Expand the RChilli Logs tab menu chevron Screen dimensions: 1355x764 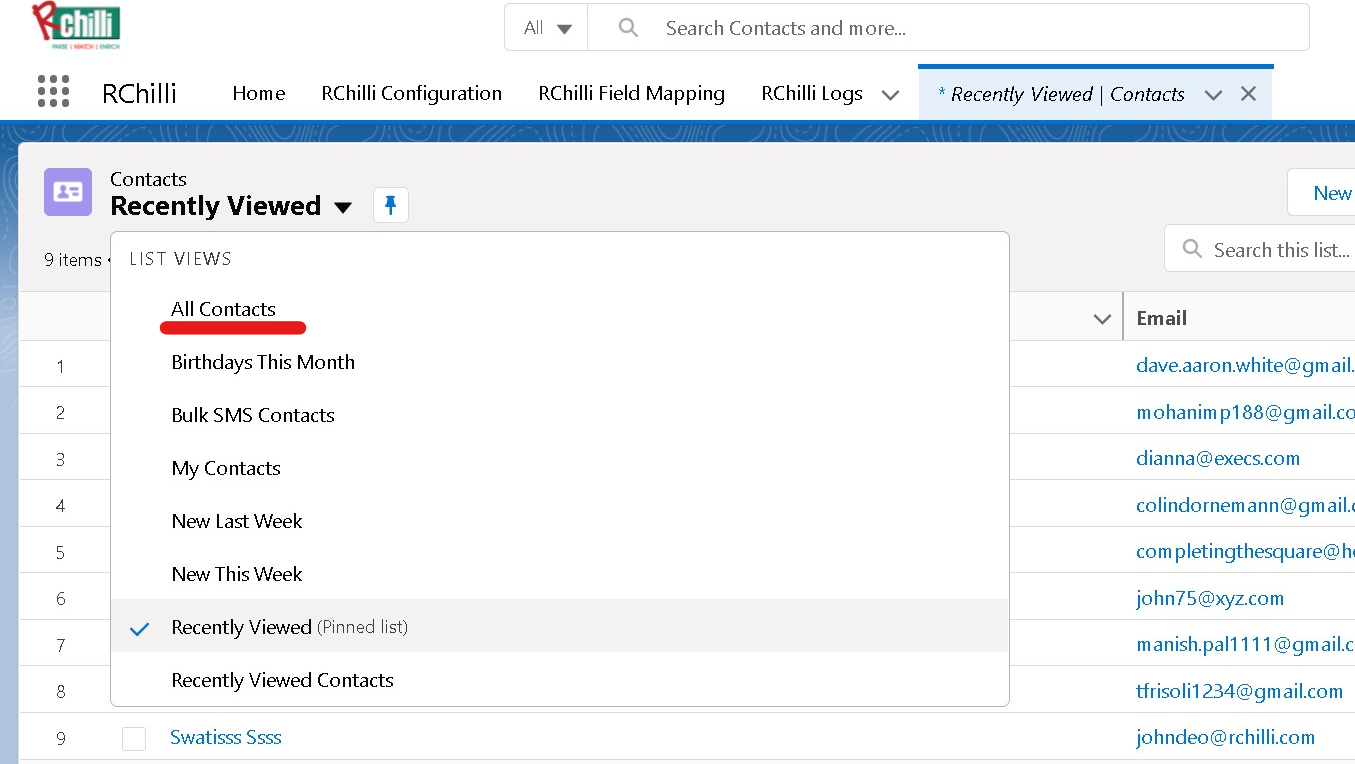[890, 95]
